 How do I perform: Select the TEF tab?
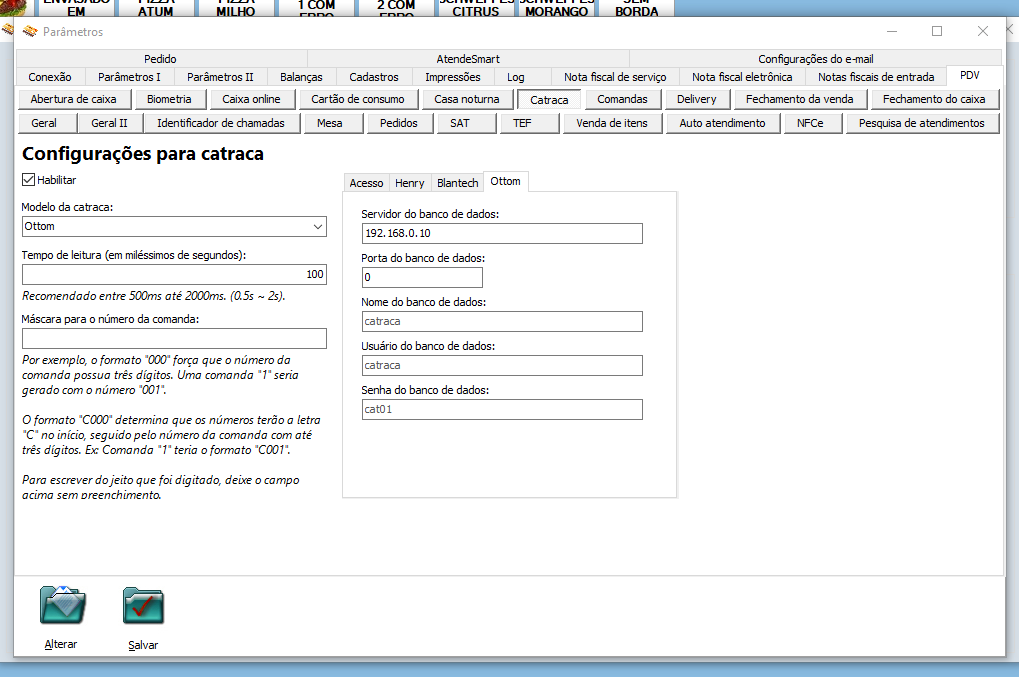point(530,122)
